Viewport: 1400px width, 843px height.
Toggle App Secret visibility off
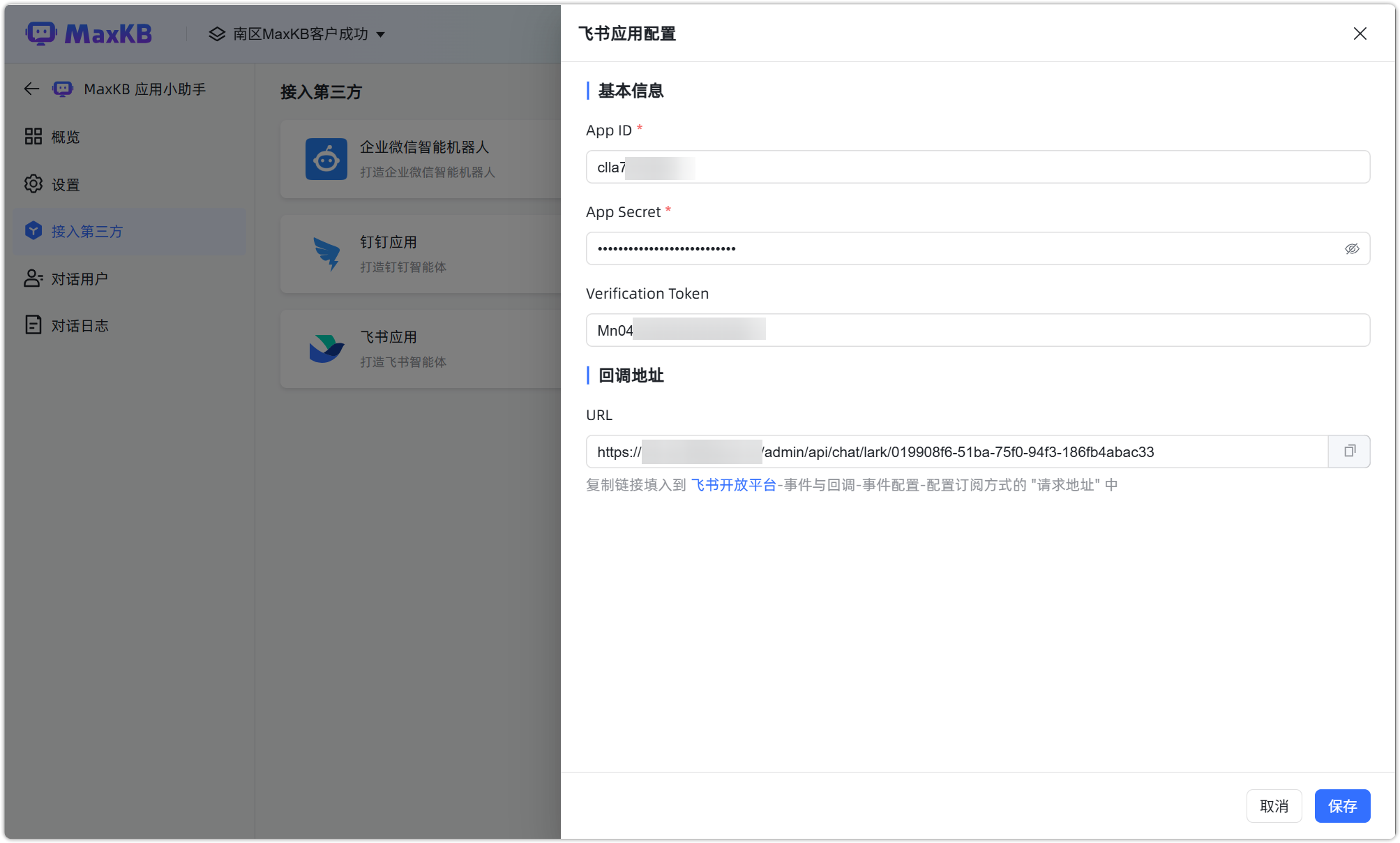1352,248
